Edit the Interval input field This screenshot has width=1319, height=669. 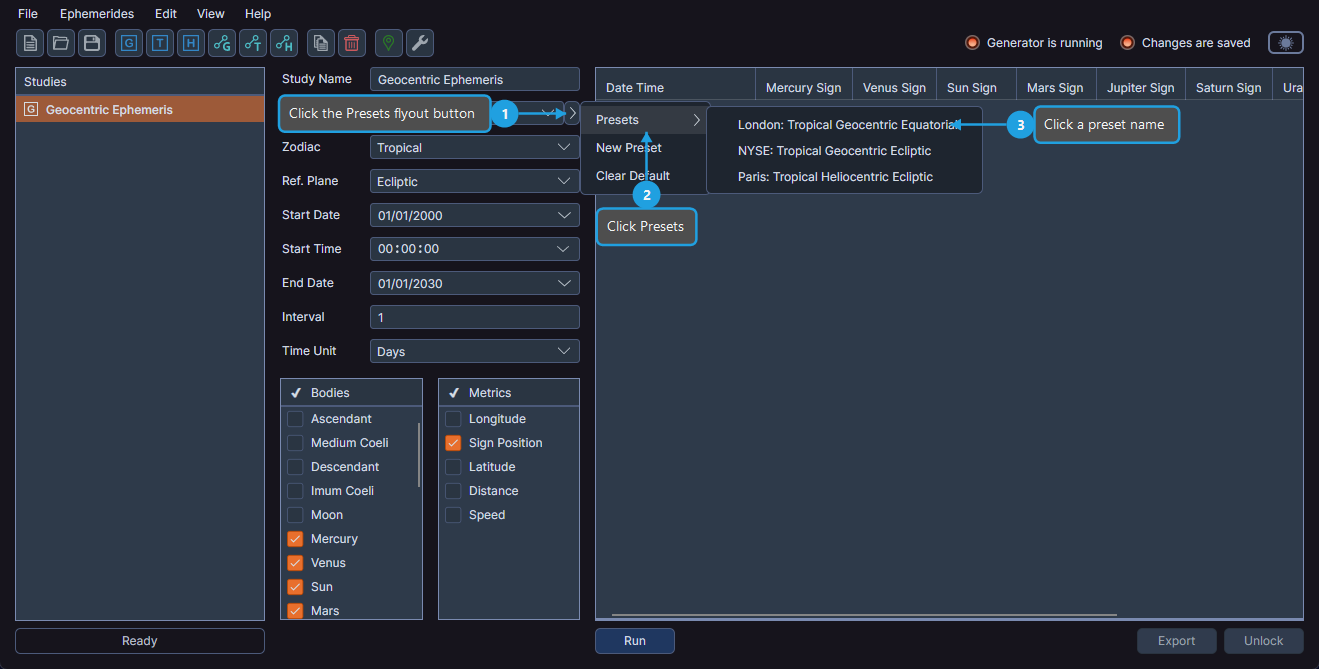click(474, 316)
